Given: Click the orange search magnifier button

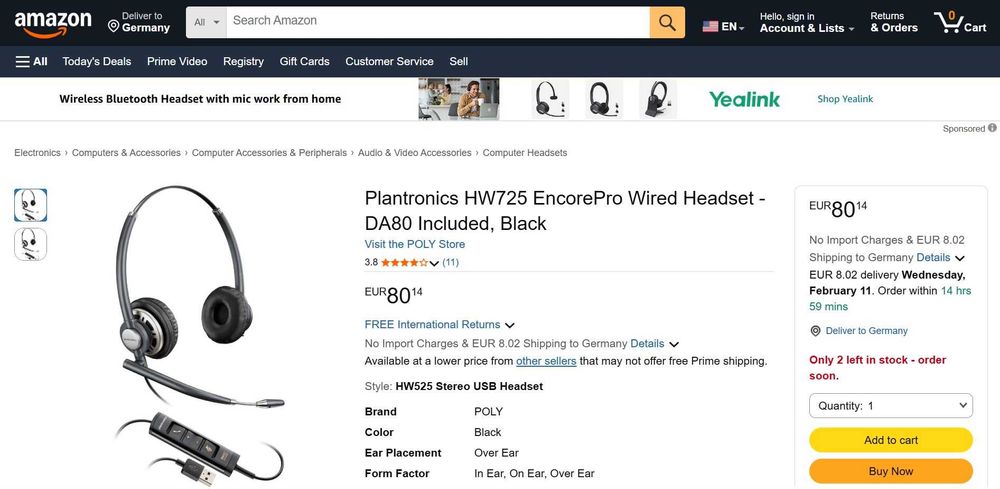Looking at the screenshot, I should [x=667, y=22].
